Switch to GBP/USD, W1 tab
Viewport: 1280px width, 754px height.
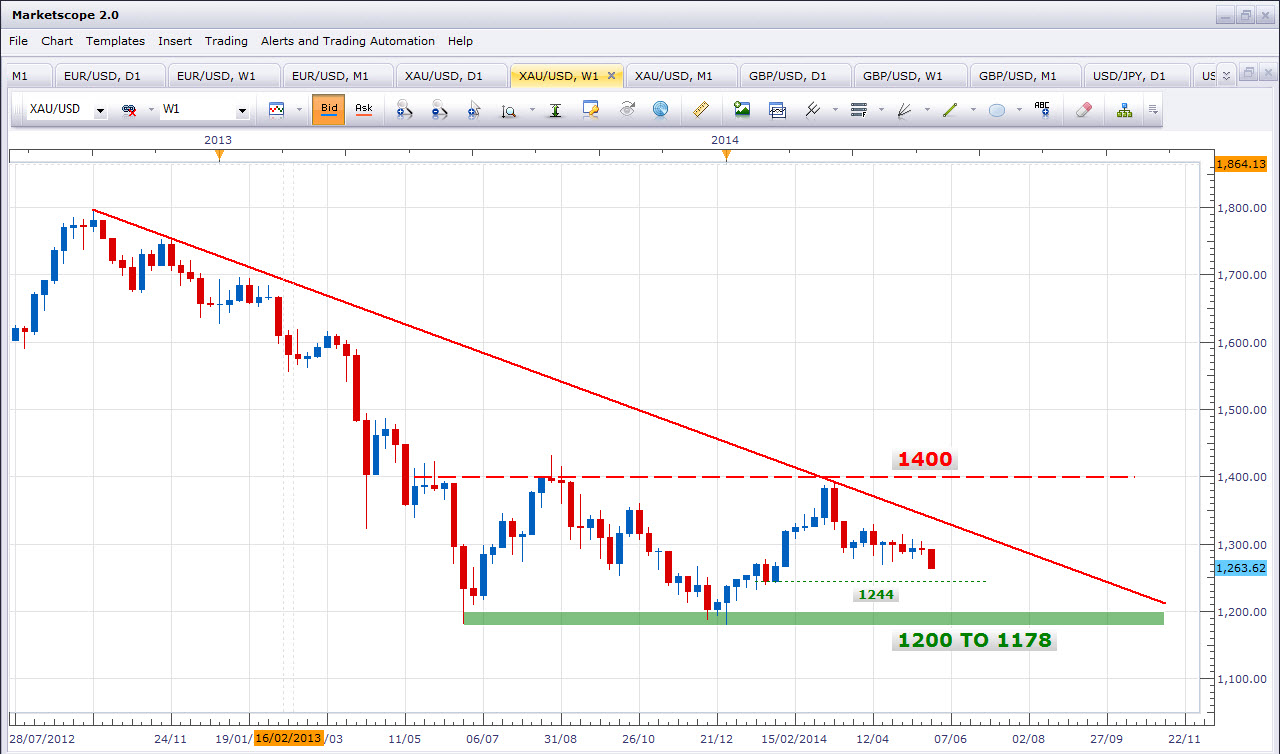910,76
